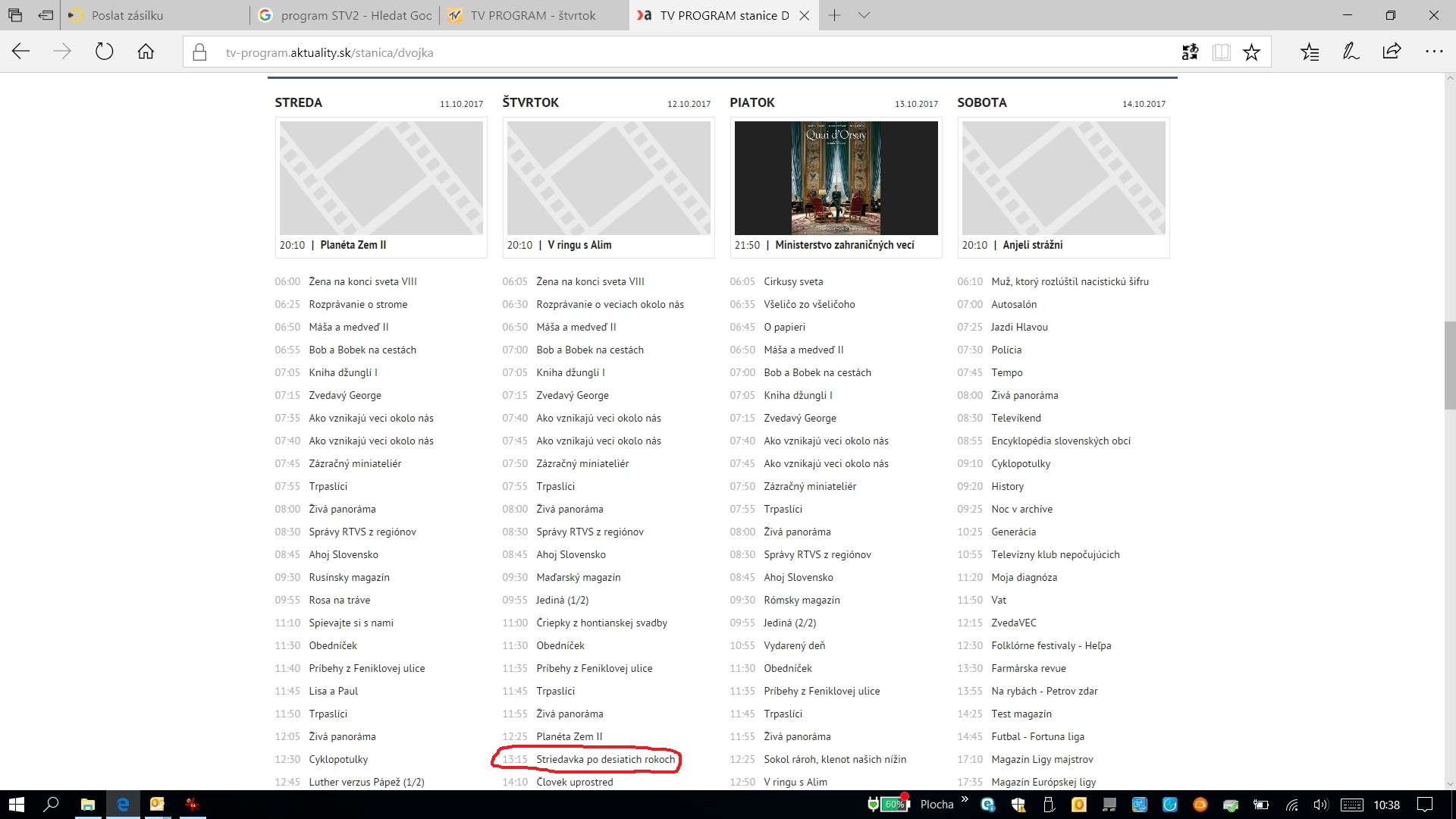Open Luther verzus Pápež (1/2)
The height and width of the screenshot is (819, 1456).
click(366, 782)
